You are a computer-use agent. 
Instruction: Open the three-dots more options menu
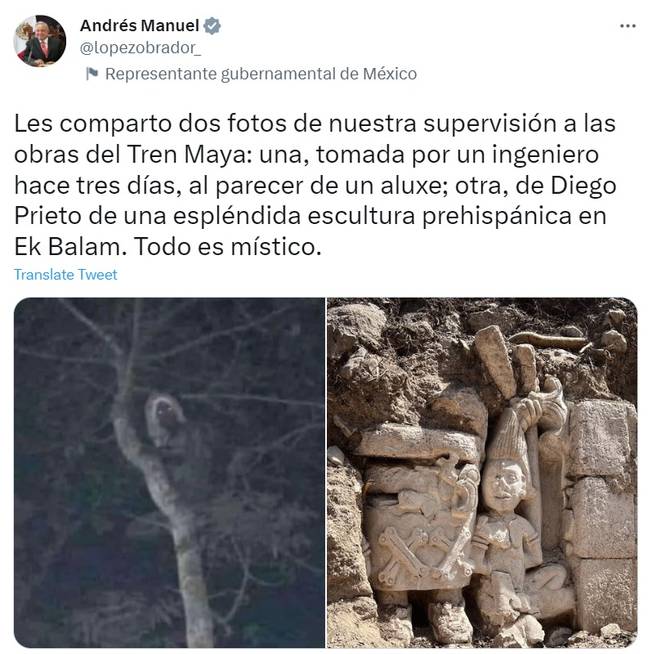[x=628, y=26]
